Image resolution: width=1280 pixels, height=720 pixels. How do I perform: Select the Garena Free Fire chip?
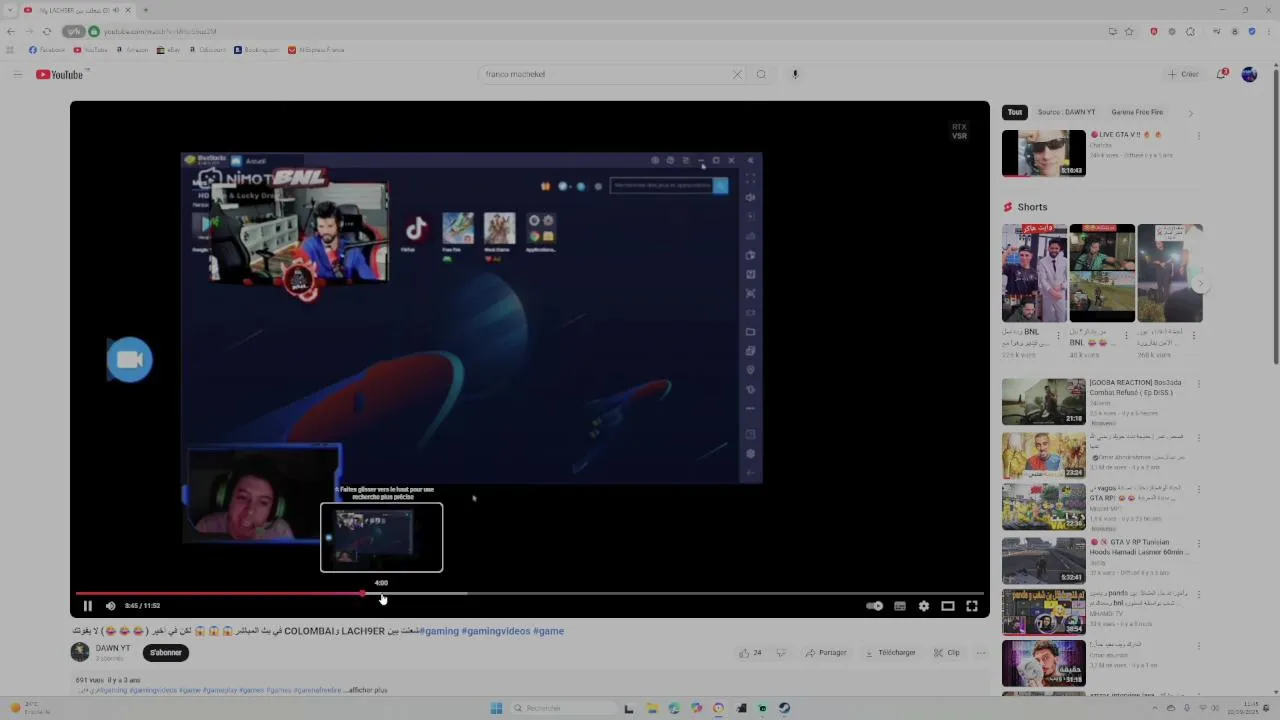pos(1137,112)
